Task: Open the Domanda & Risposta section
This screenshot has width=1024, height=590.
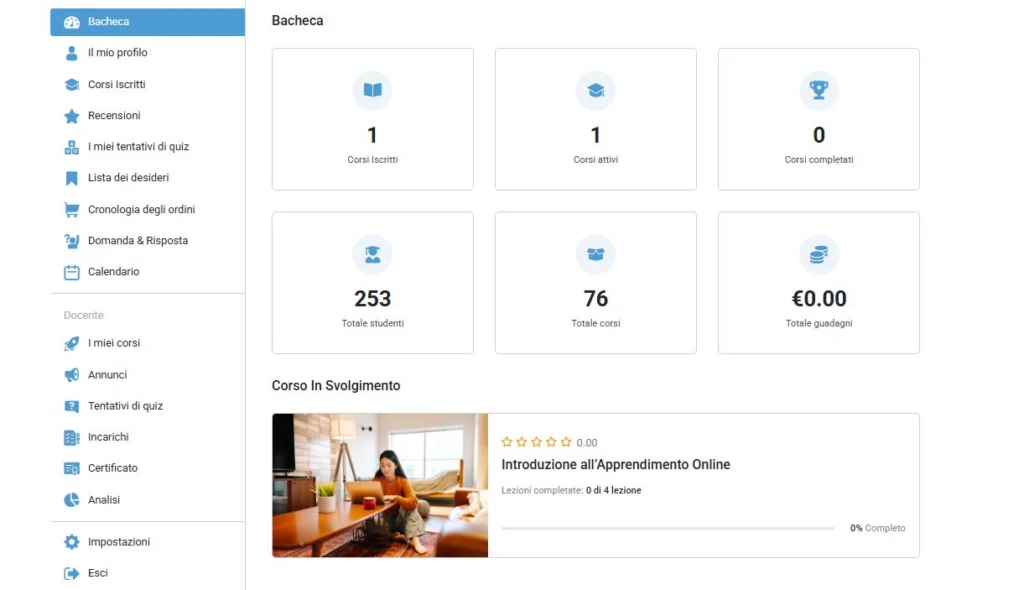Action: pos(137,241)
